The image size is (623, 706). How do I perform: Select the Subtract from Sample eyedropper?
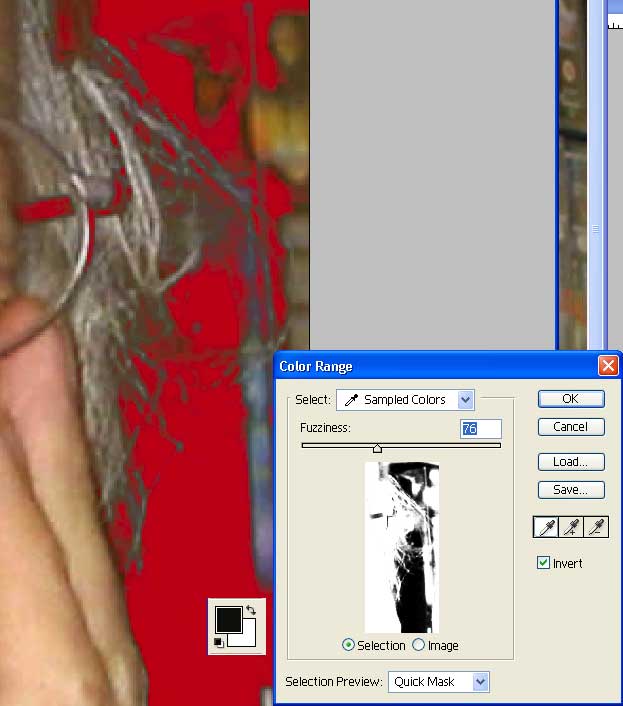[x=596, y=527]
